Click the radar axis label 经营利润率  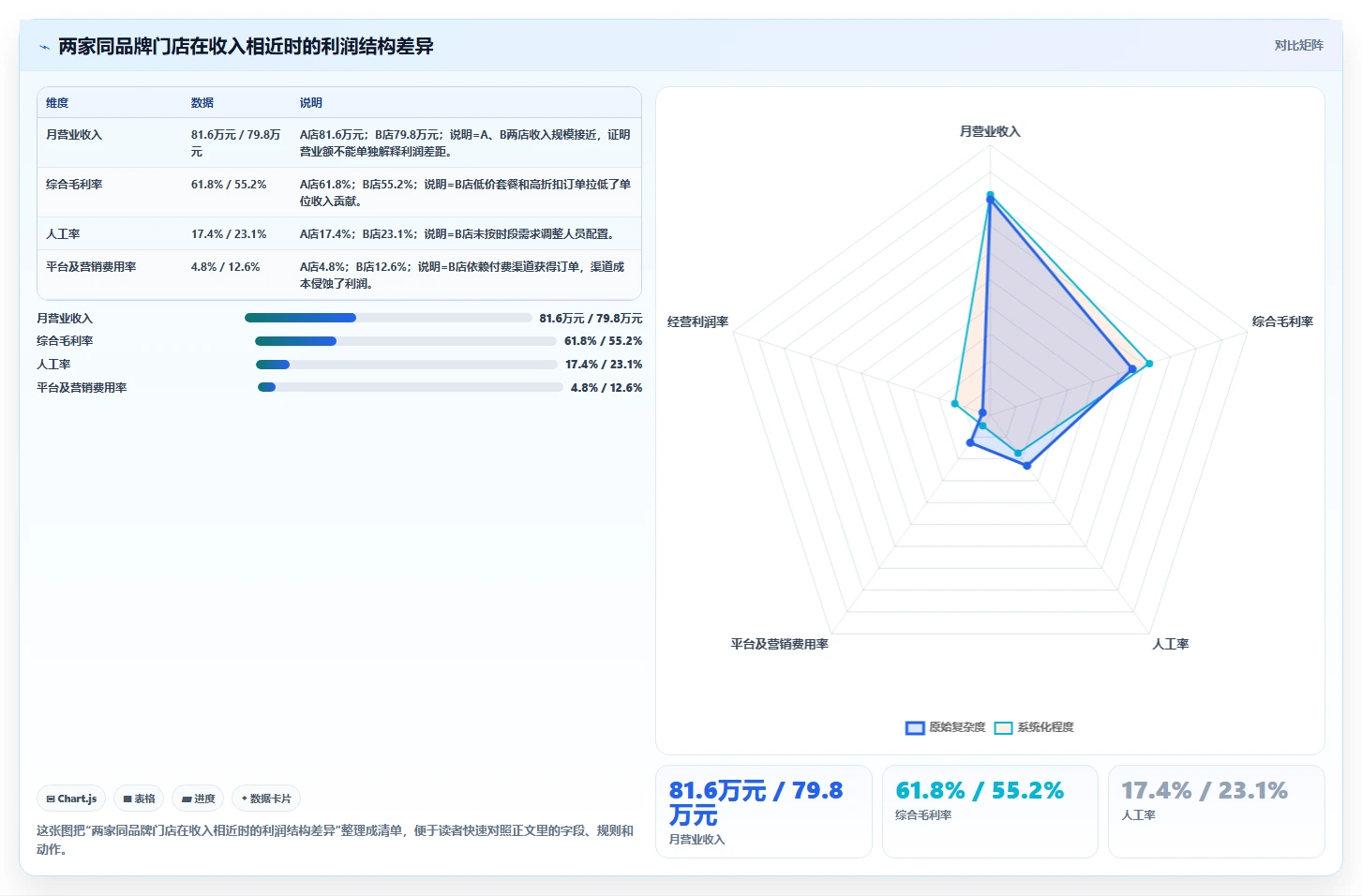click(x=697, y=321)
